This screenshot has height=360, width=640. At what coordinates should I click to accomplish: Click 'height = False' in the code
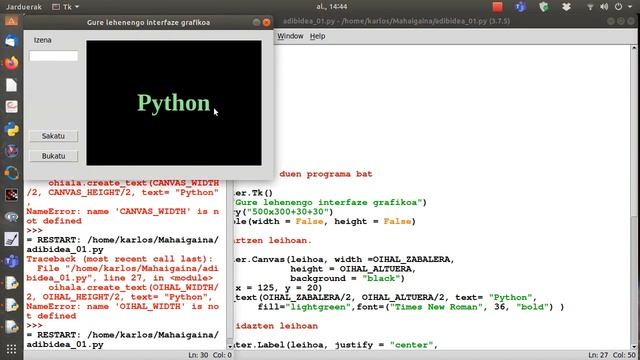point(373,221)
